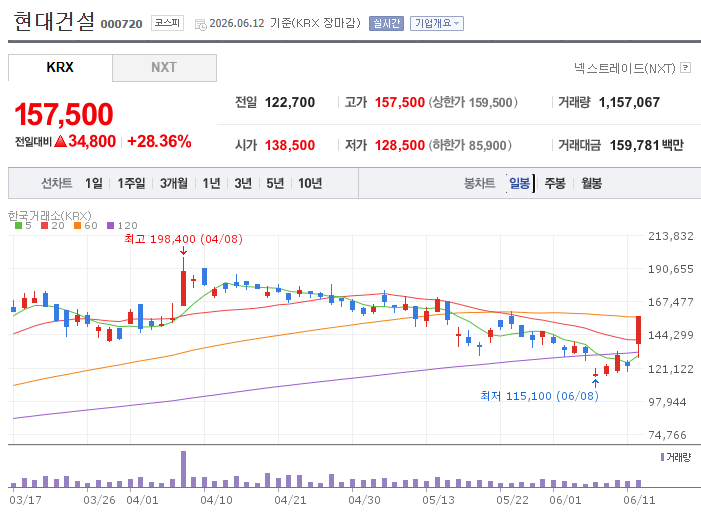Click the 04/10 date axis label
The width and height of the screenshot is (701, 514).
tap(216, 500)
